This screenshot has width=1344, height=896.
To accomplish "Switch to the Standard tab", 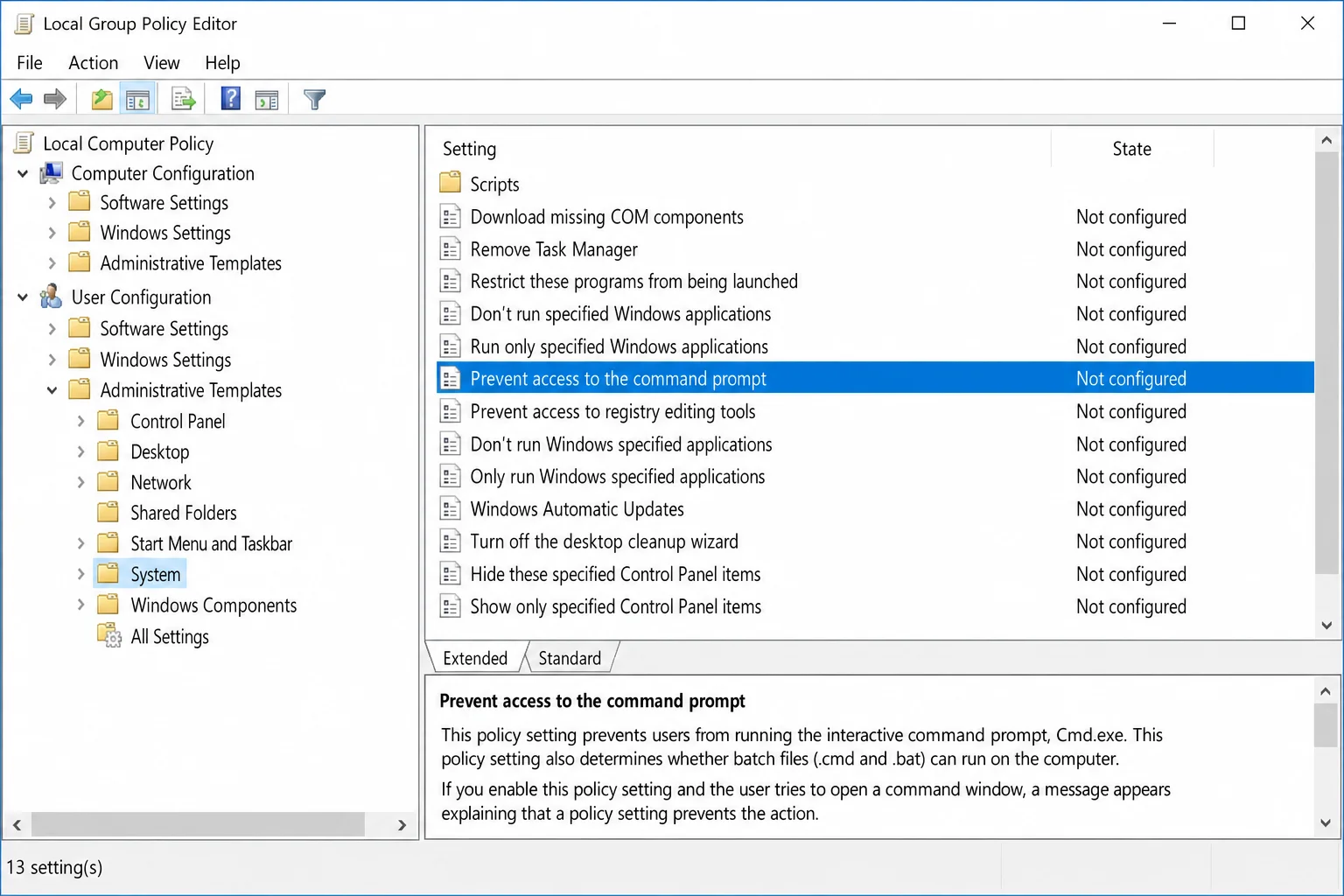I will click(x=570, y=658).
